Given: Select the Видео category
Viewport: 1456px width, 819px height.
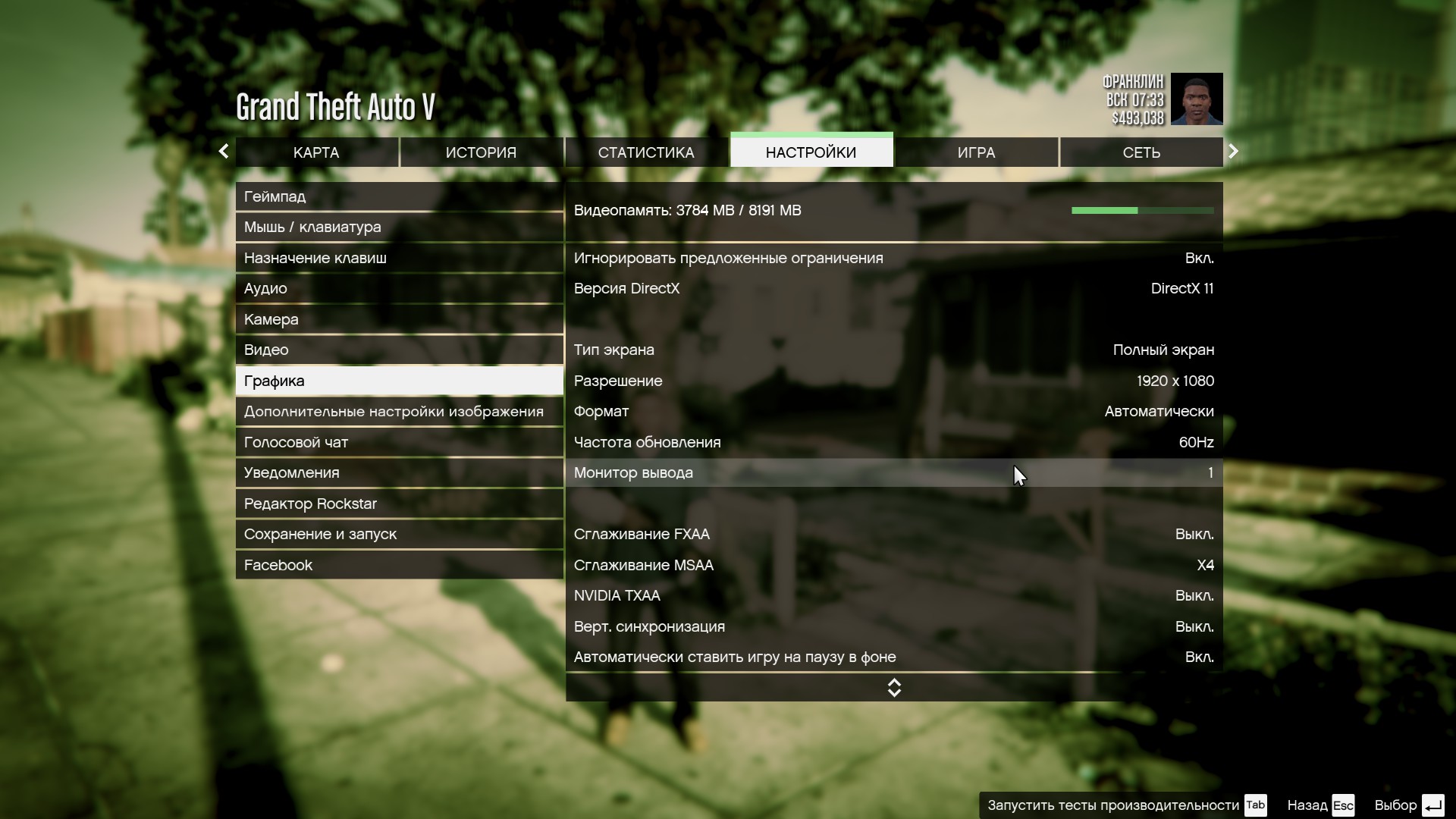Looking at the screenshot, I should pos(400,350).
